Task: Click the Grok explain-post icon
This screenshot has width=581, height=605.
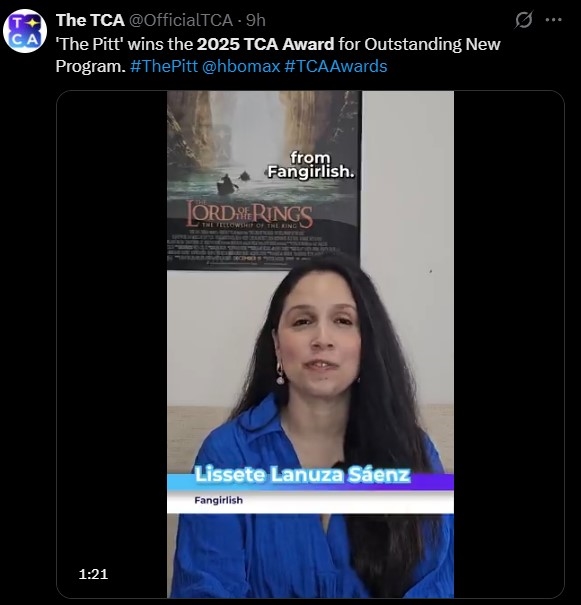Action: point(524,19)
